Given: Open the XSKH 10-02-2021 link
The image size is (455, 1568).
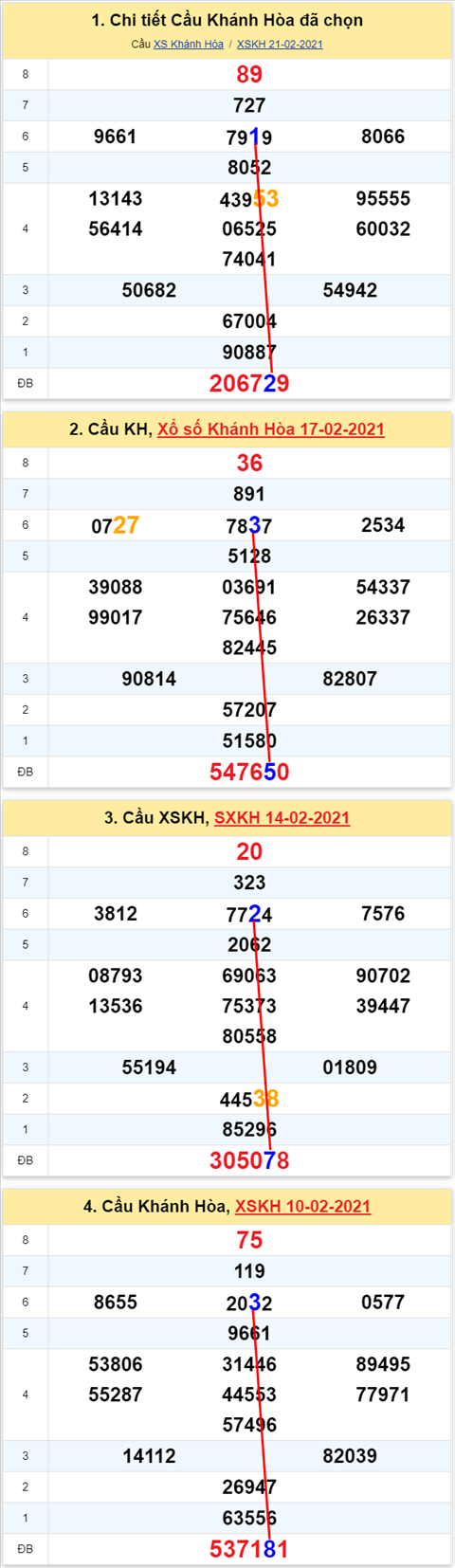Looking at the screenshot, I should tap(302, 1207).
